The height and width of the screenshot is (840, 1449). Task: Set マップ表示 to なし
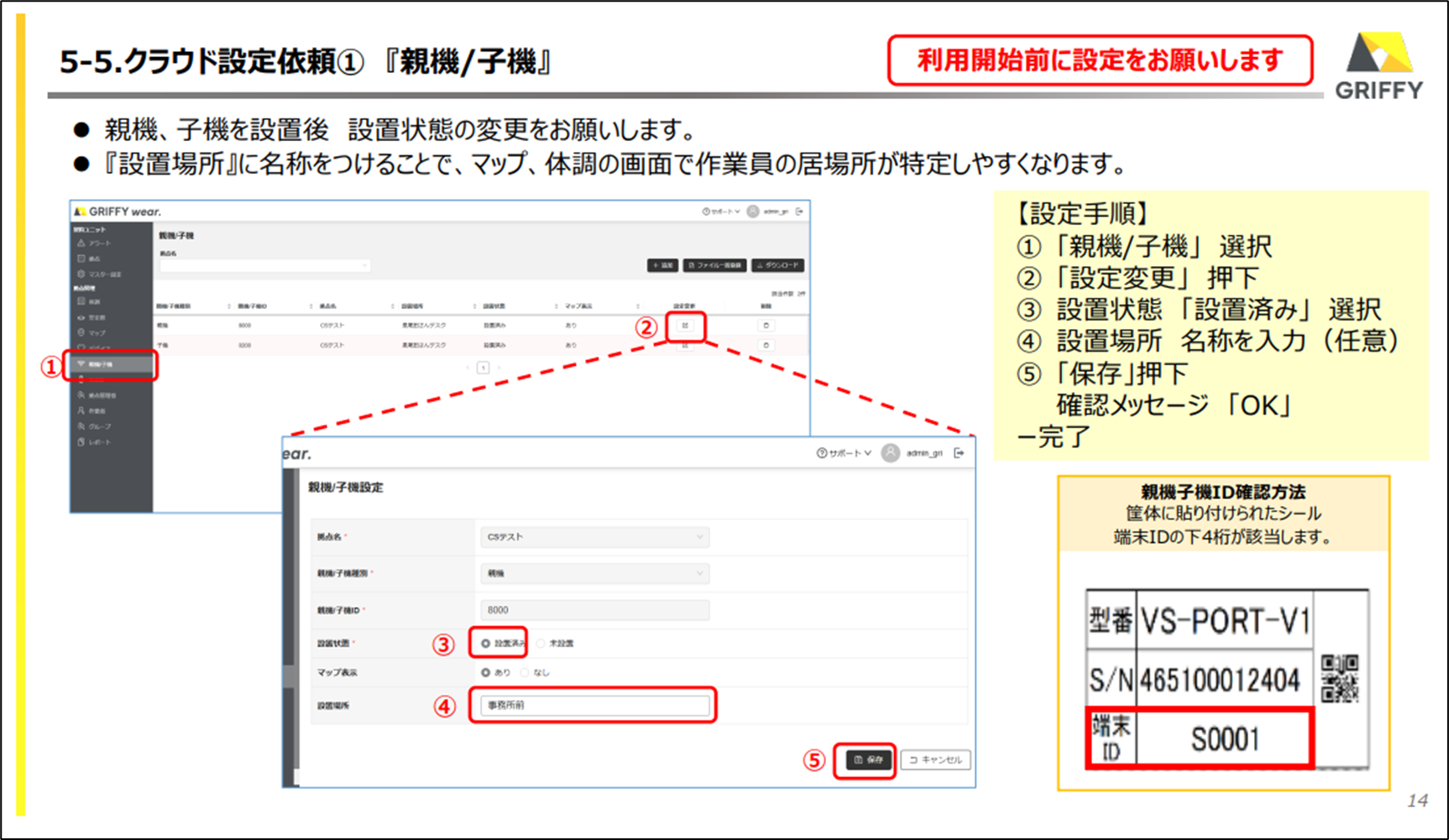click(525, 673)
